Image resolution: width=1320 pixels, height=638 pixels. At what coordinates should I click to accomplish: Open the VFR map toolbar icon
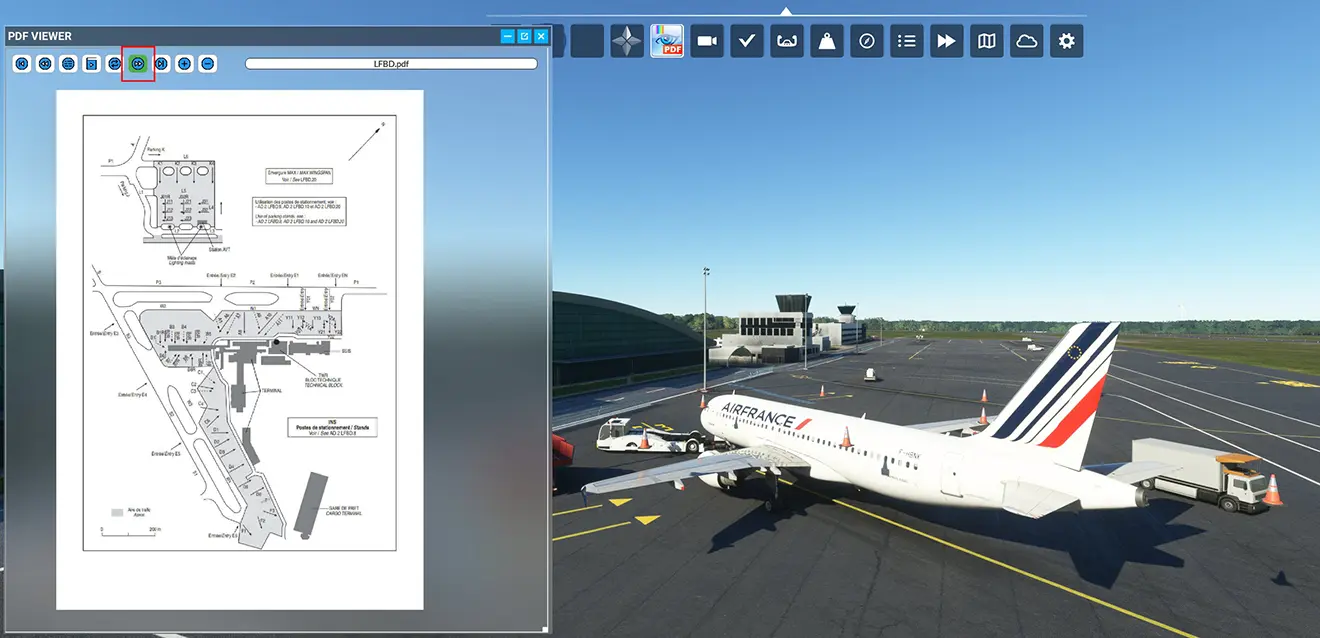pyautogui.click(x=987, y=41)
